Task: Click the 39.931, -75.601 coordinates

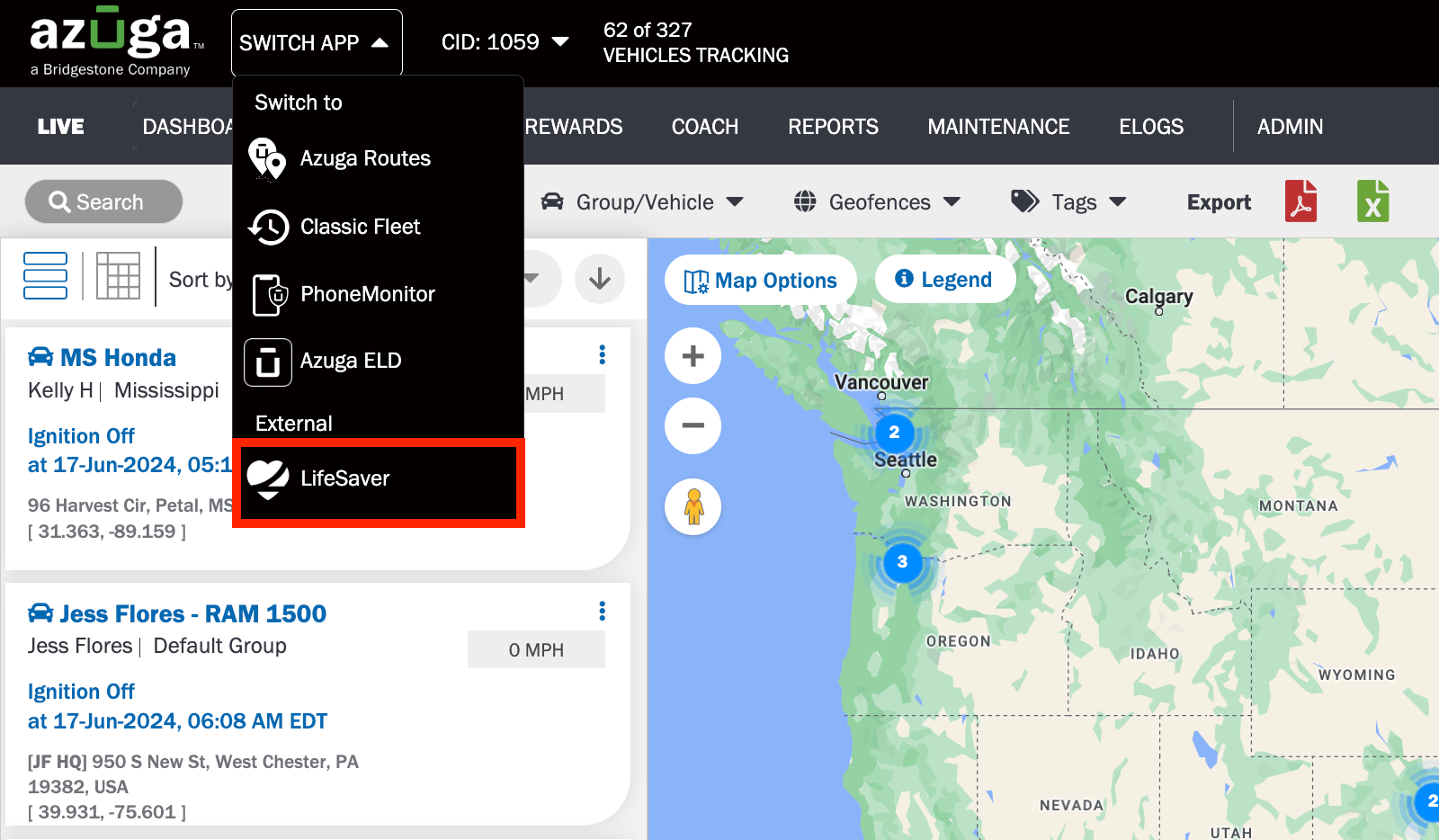Action: [x=107, y=812]
